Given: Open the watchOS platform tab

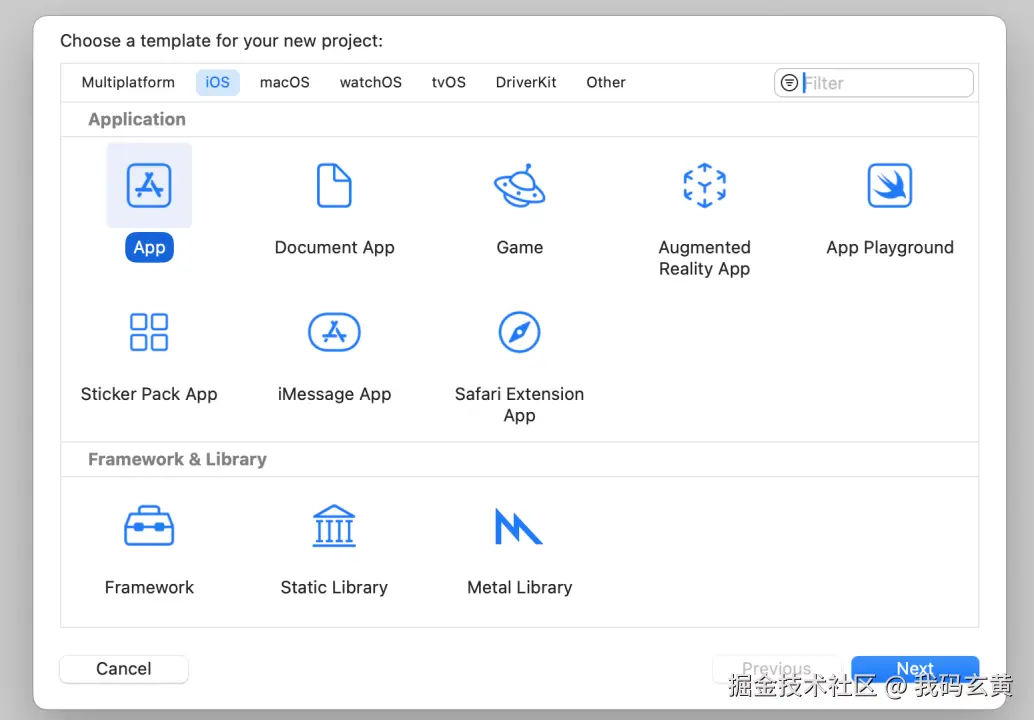Looking at the screenshot, I should (x=371, y=82).
